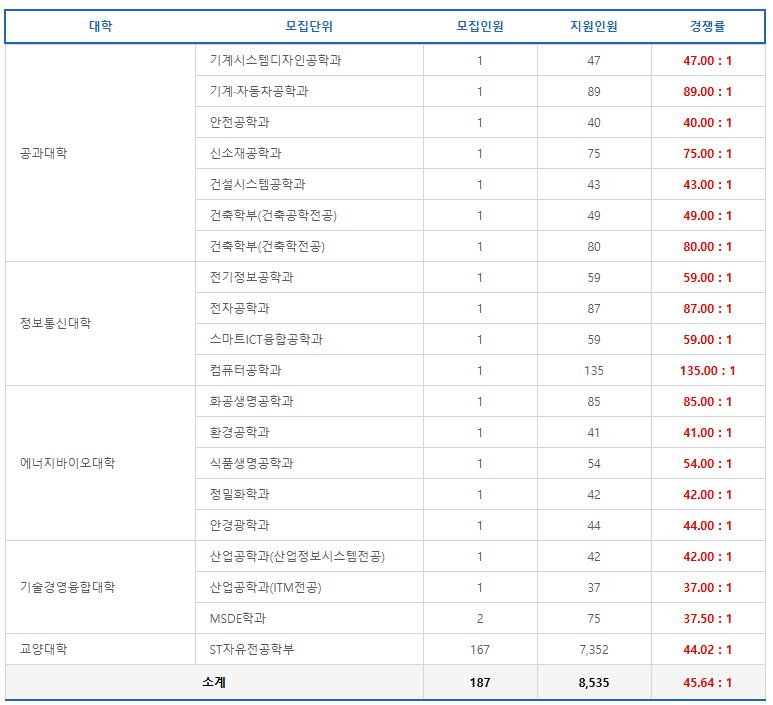This screenshot has width=773, height=705.
Task: Click 안경광학과 department name
Action: point(240,526)
